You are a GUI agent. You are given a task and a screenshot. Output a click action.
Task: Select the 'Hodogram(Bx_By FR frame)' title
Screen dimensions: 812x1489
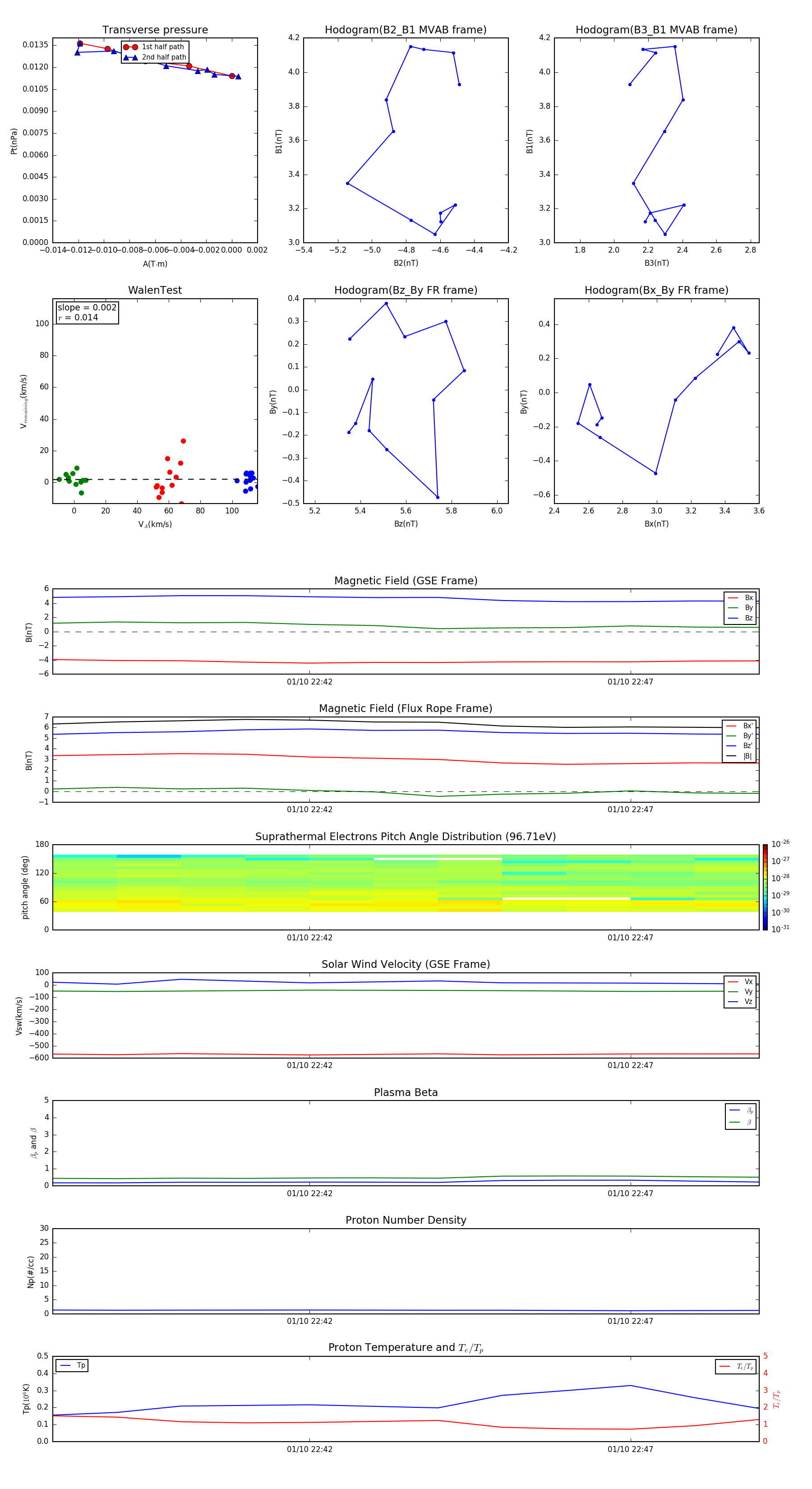(656, 290)
